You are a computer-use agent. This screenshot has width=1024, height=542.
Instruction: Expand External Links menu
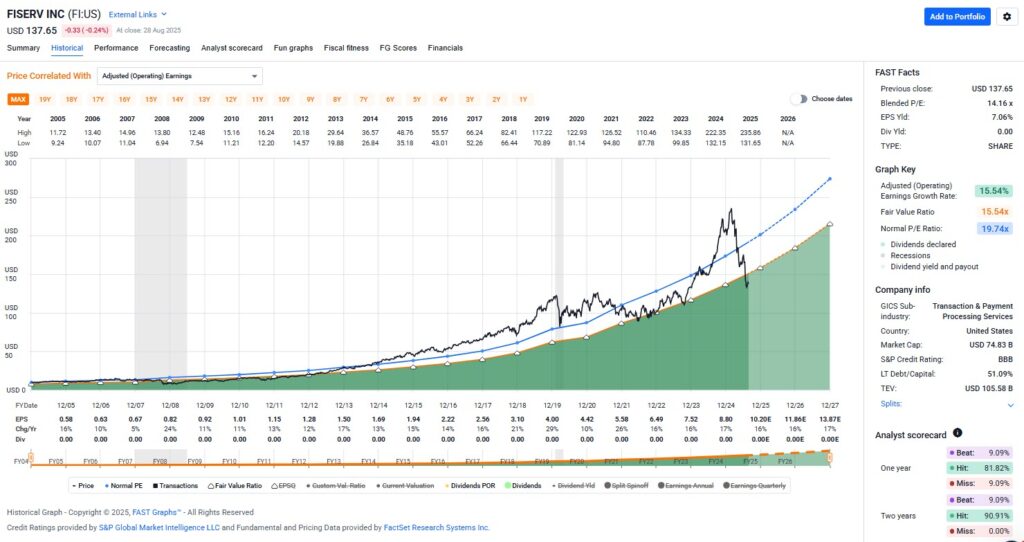[138, 14]
